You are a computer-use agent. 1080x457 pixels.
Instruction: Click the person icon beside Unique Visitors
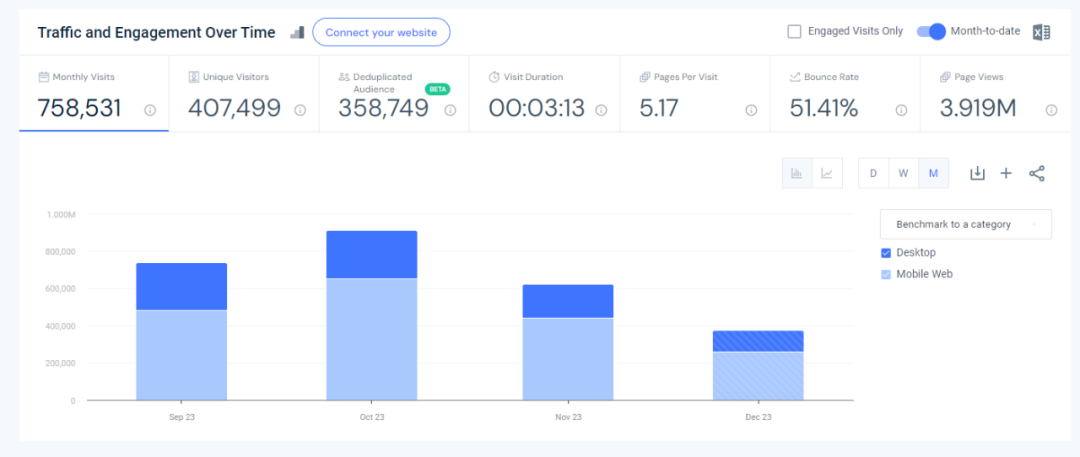point(194,77)
